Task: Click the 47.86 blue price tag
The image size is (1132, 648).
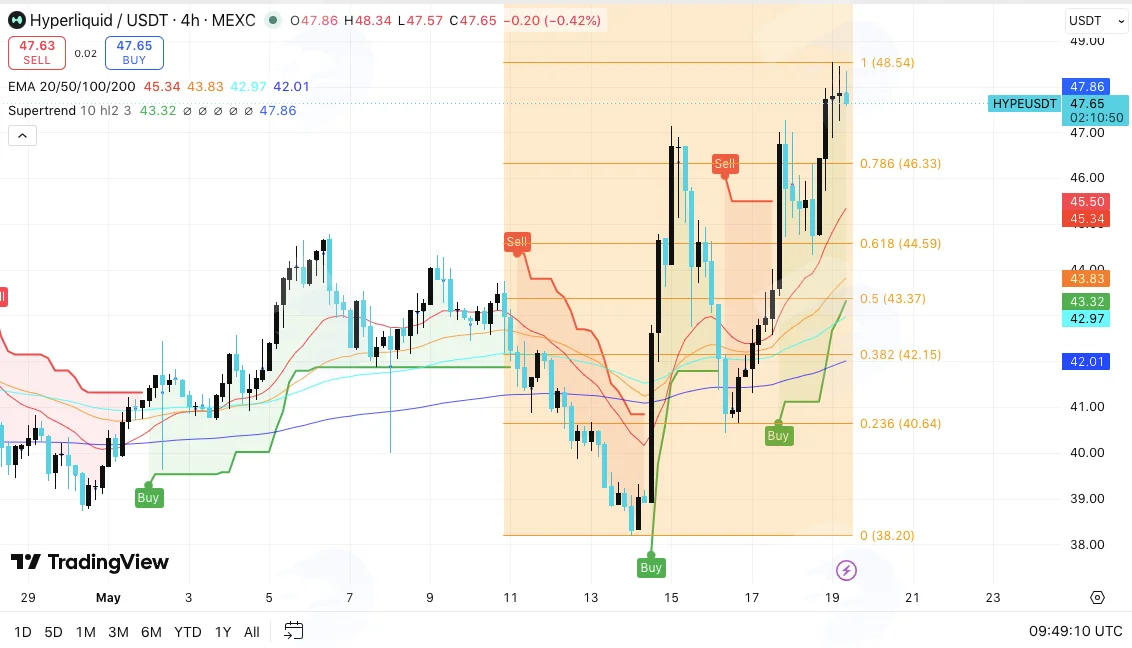Action: coord(1087,87)
